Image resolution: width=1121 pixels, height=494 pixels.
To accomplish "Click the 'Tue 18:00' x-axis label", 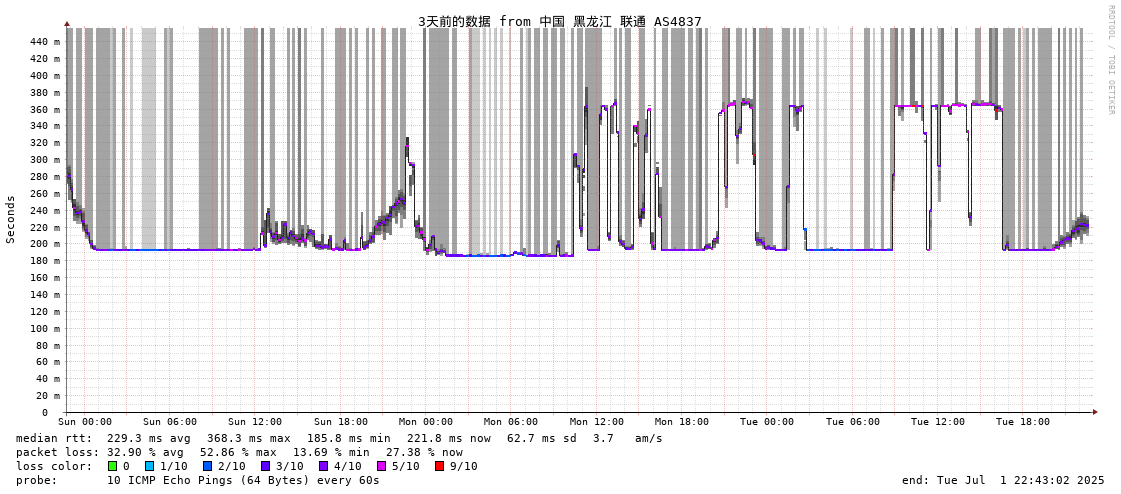I will click(1023, 422).
